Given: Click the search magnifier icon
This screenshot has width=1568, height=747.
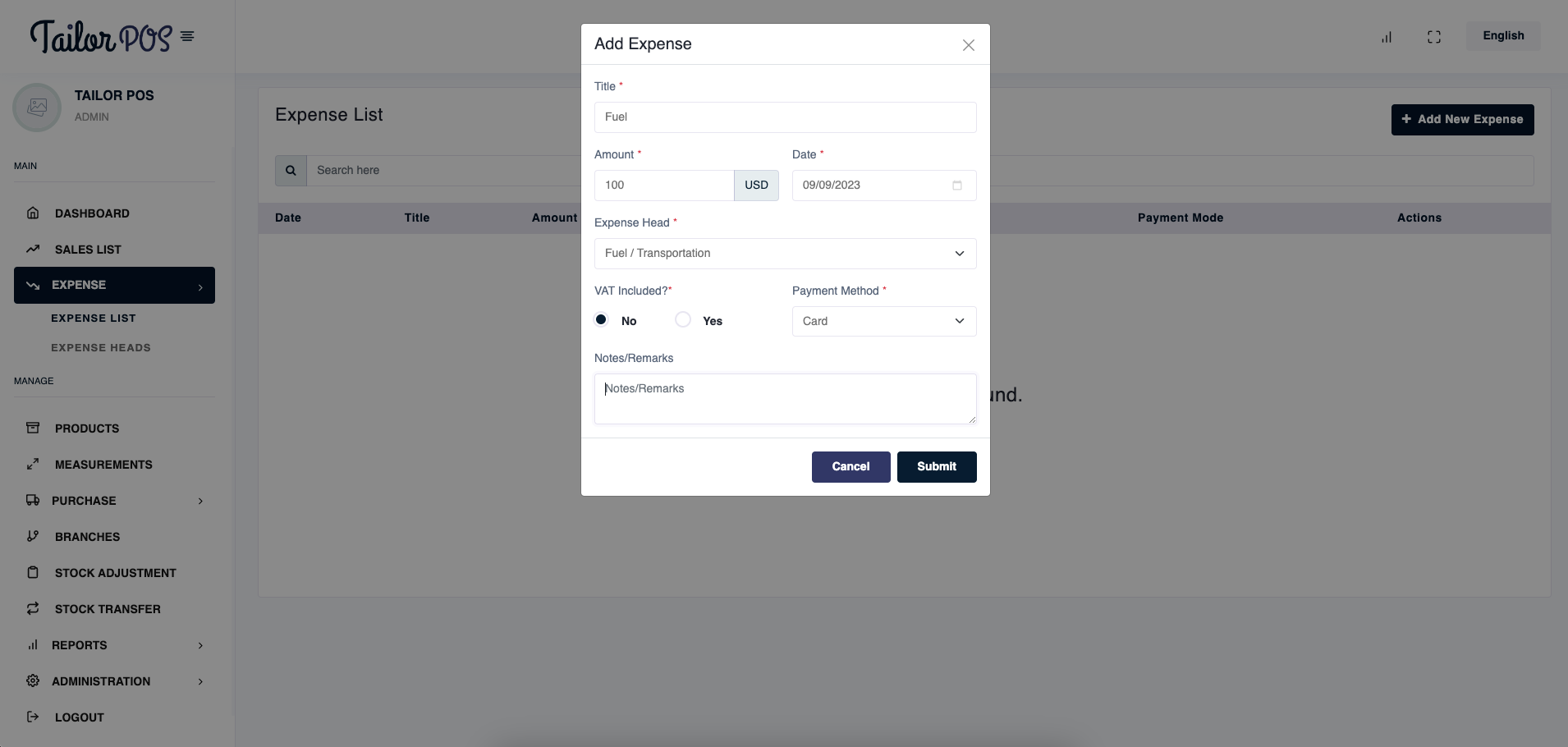Looking at the screenshot, I should [x=291, y=171].
